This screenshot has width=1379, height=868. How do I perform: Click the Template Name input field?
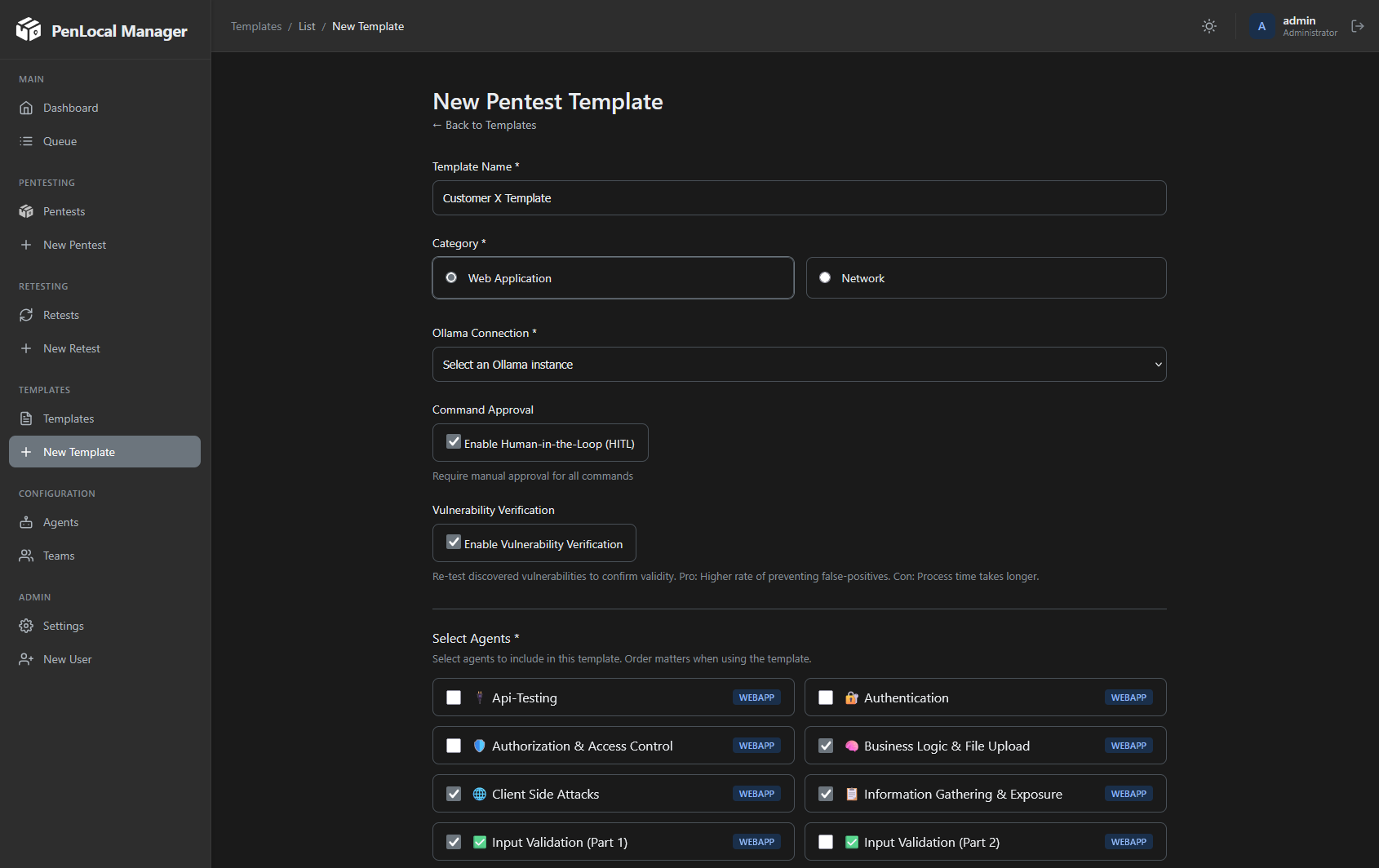coord(799,197)
